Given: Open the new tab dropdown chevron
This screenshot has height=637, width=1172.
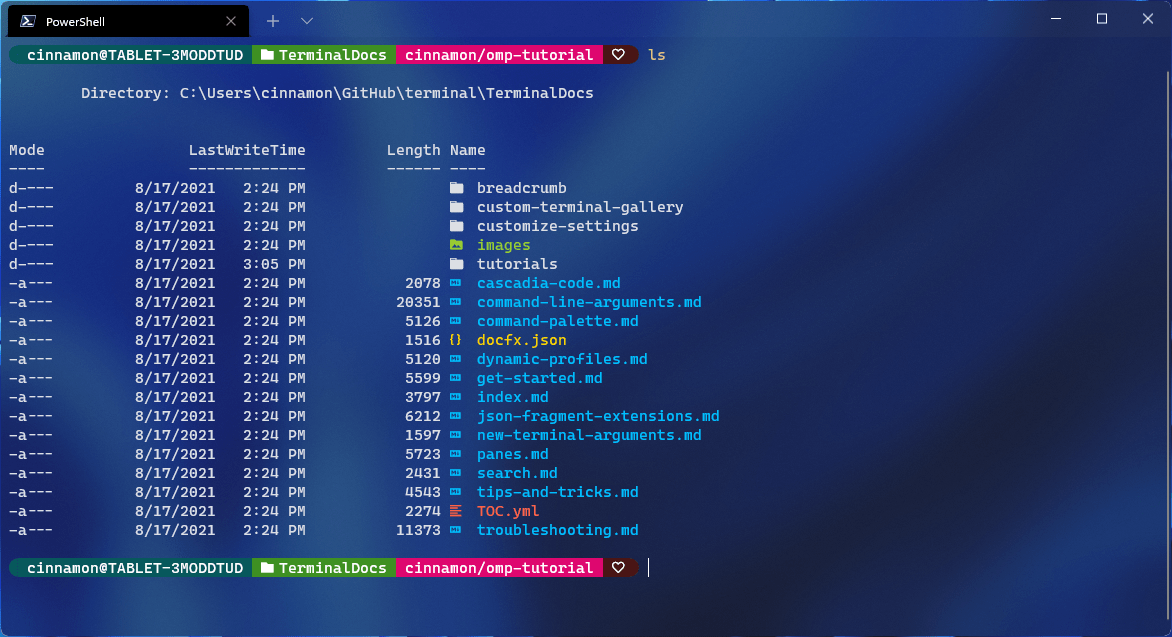Looking at the screenshot, I should [x=306, y=20].
